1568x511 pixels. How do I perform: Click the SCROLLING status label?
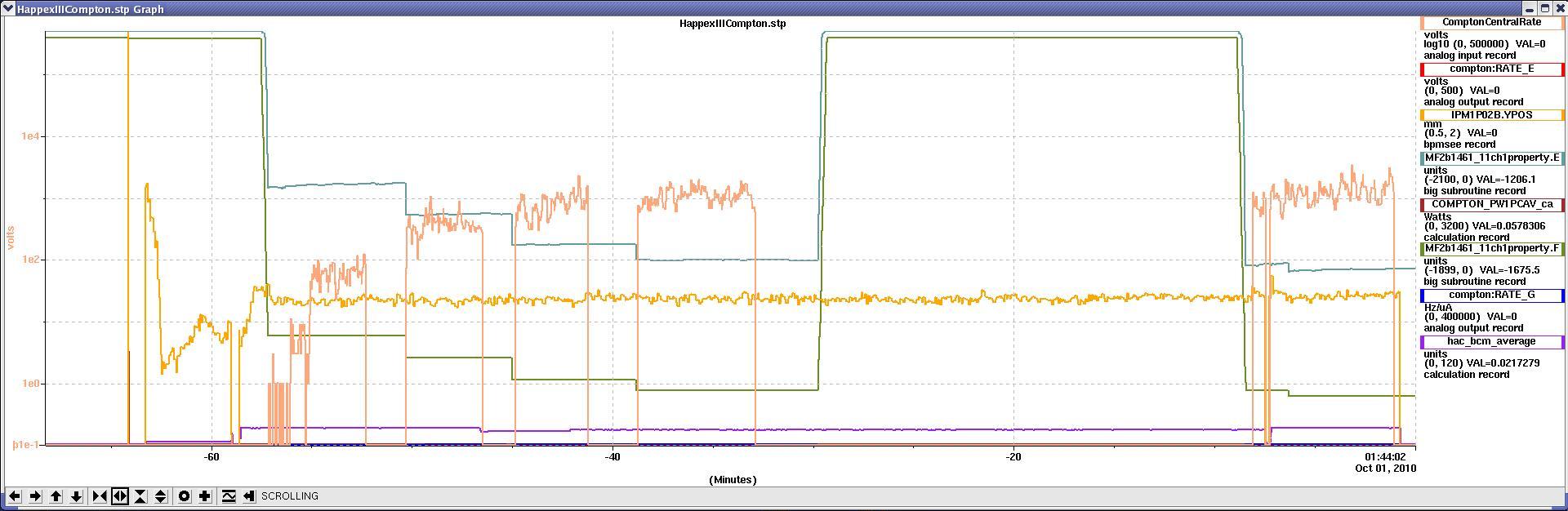[x=290, y=496]
